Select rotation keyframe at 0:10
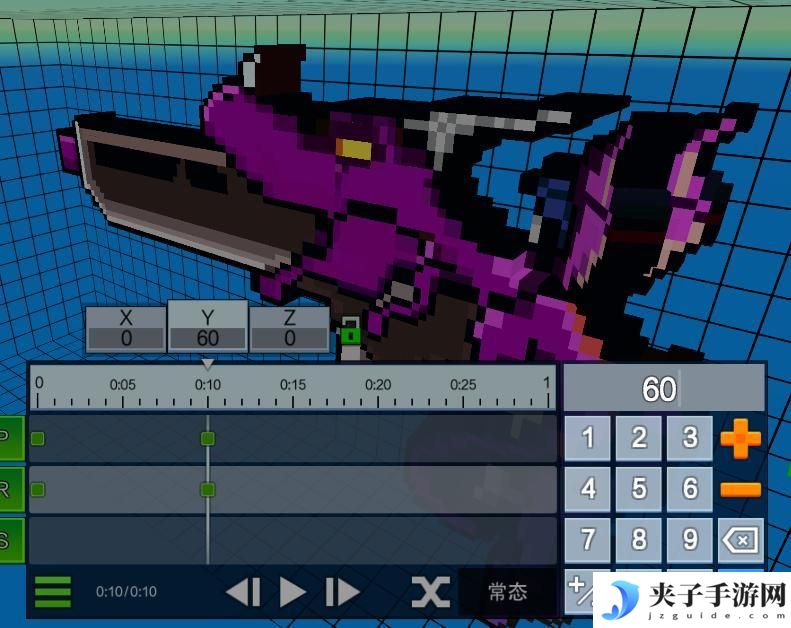Image resolution: width=791 pixels, height=628 pixels. click(x=207, y=489)
